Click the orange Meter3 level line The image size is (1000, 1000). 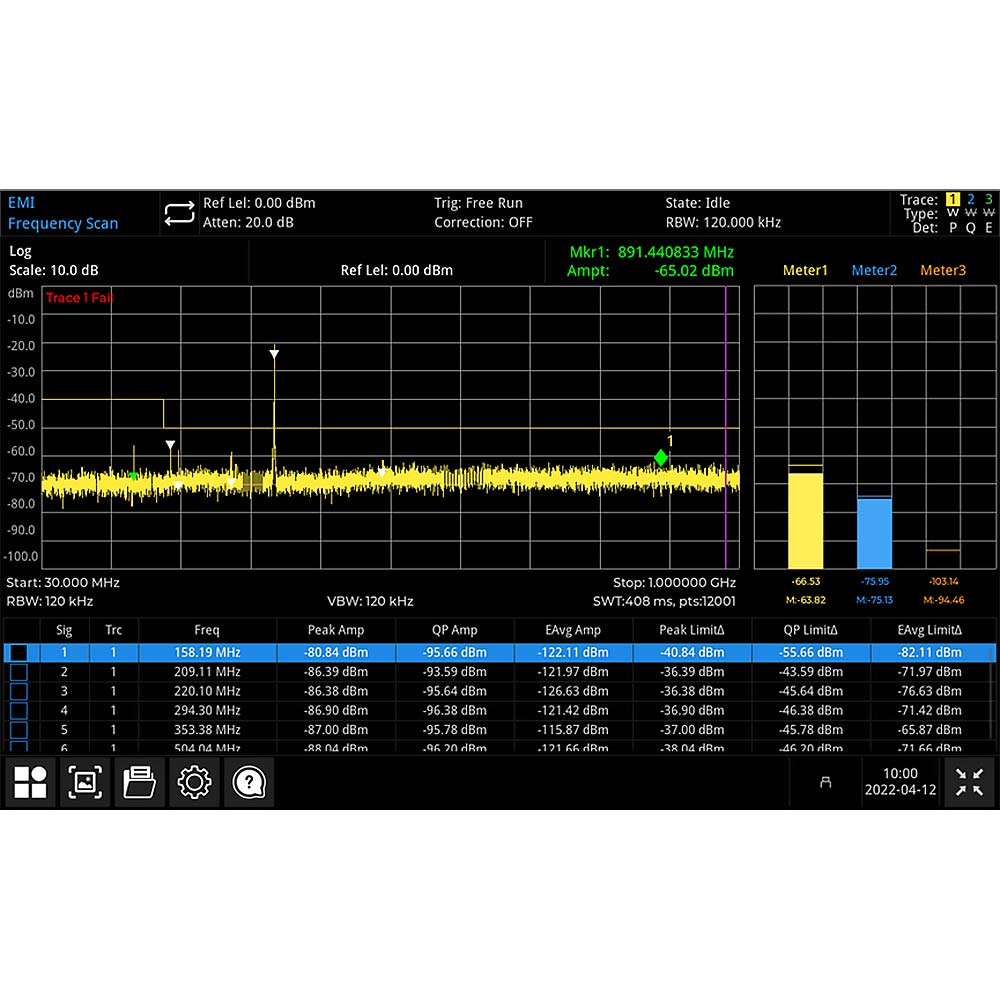[x=943, y=550]
